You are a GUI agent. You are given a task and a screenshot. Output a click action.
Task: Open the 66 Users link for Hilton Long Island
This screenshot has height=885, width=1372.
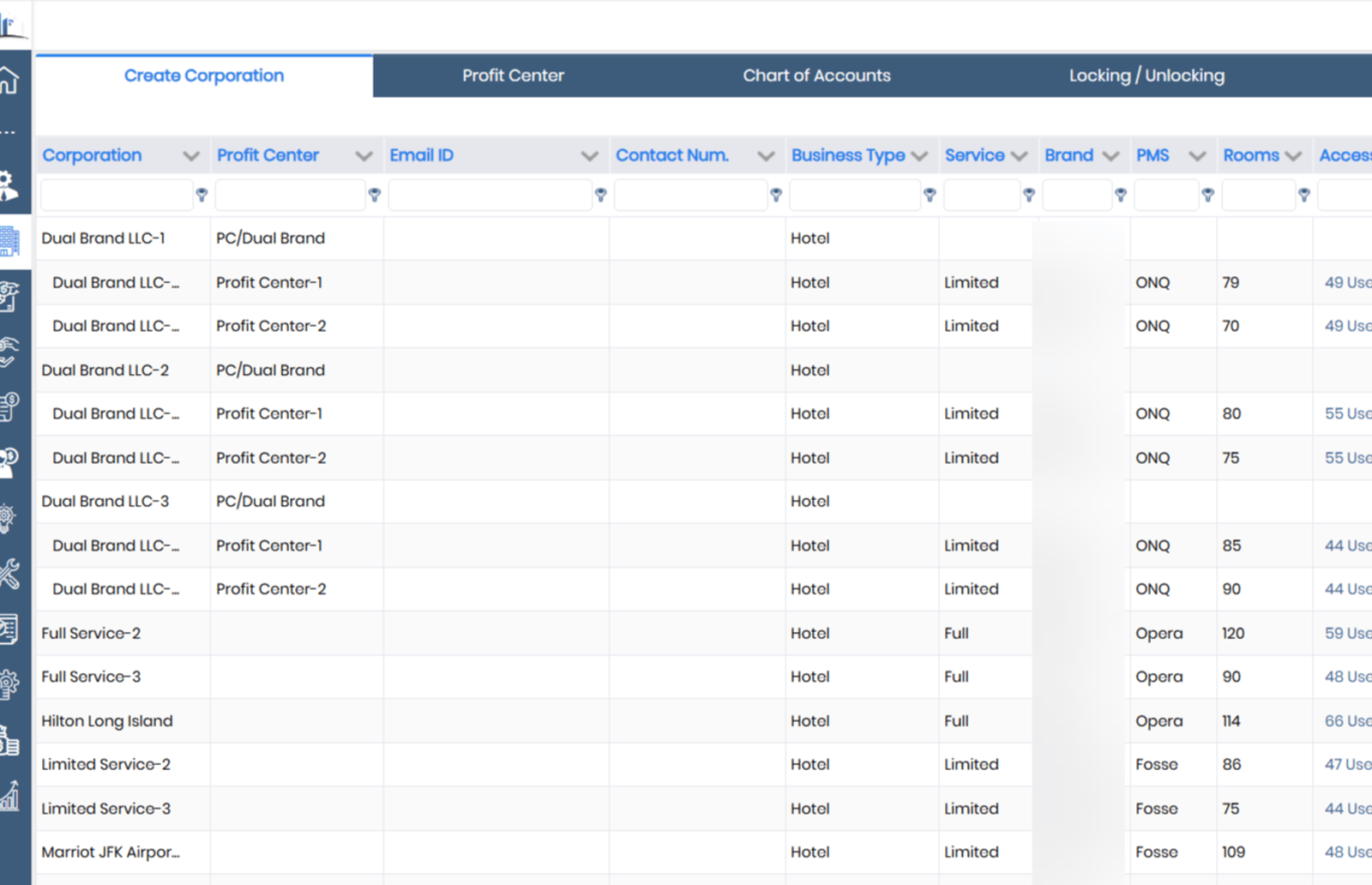pos(1348,721)
